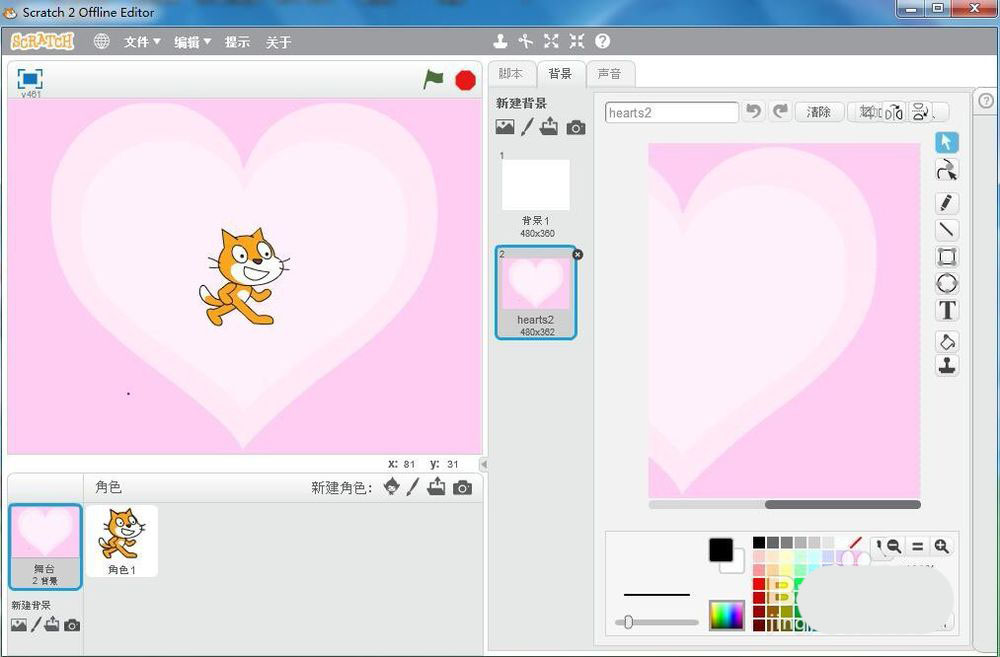1000x657 pixels.
Task: Select the arrow Select tool in paint editor
Action: coord(946,142)
